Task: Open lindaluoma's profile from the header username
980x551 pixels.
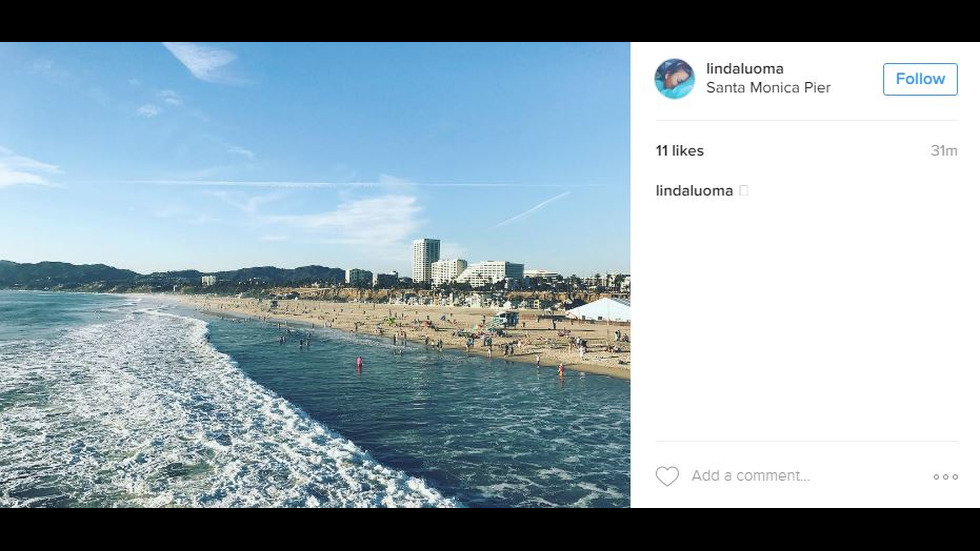Action: pyautogui.click(x=744, y=69)
